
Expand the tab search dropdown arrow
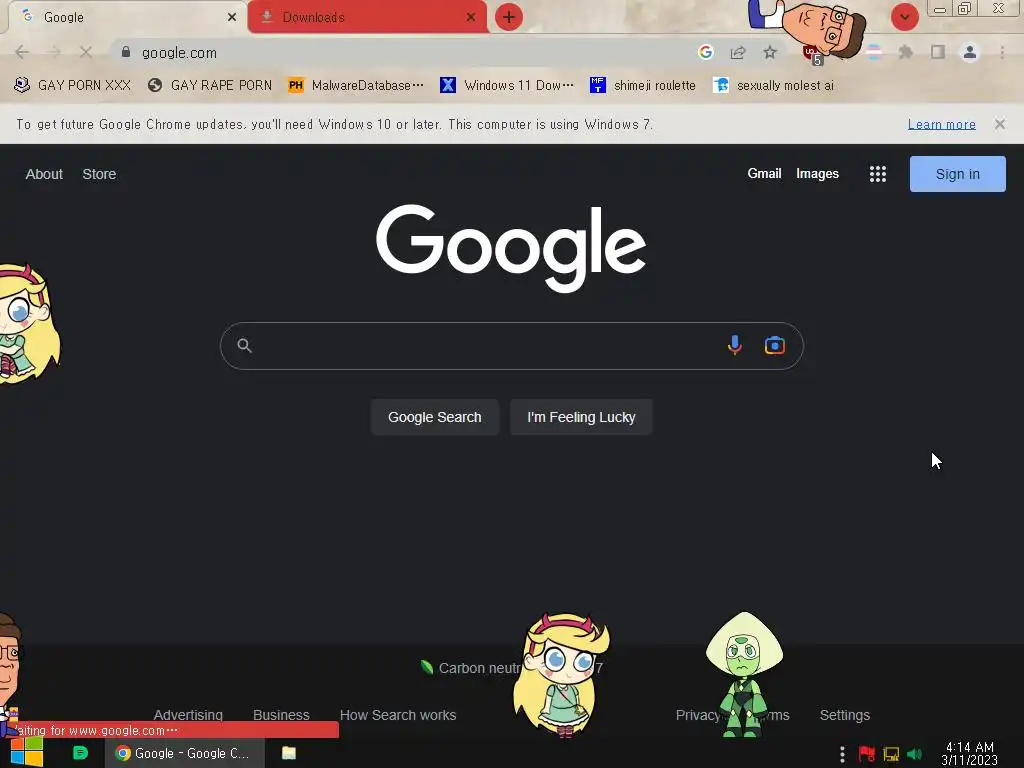click(904, 17)
